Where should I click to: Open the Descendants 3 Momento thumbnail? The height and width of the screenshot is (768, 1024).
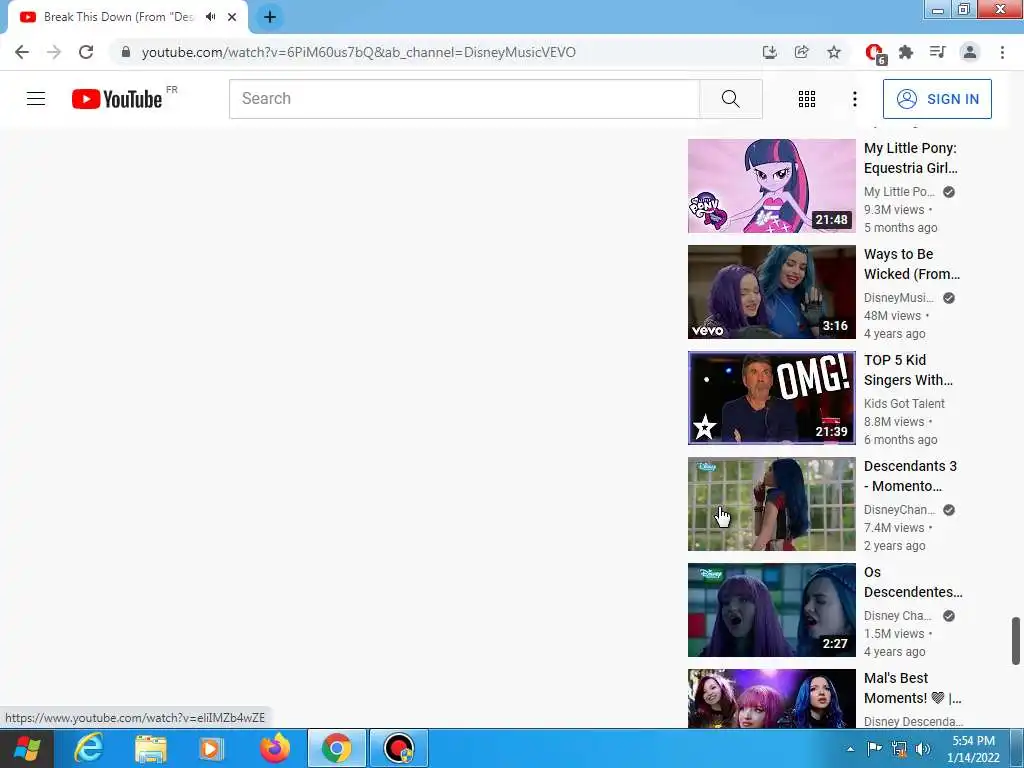point(771,504)
